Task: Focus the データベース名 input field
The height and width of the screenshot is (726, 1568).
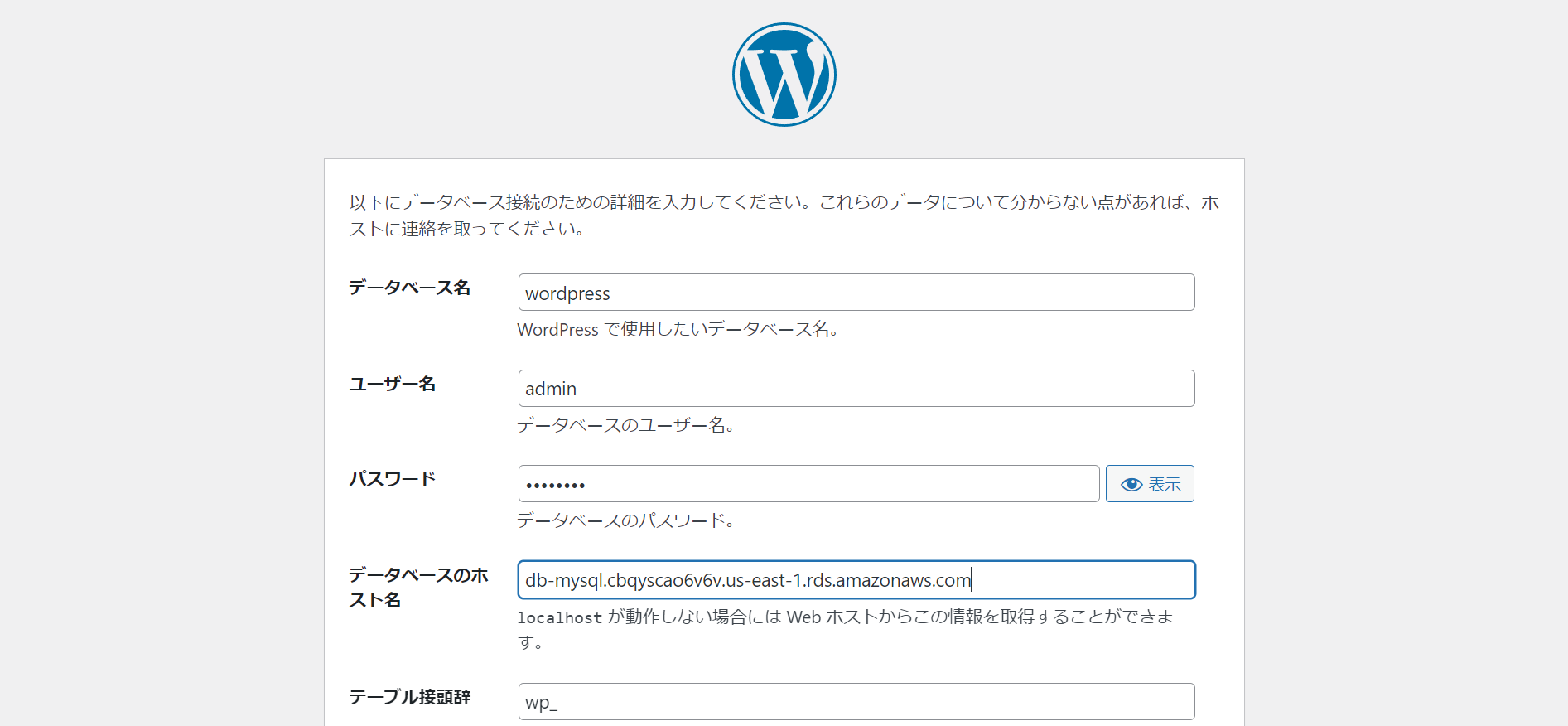Action: [x=856, y=293]
